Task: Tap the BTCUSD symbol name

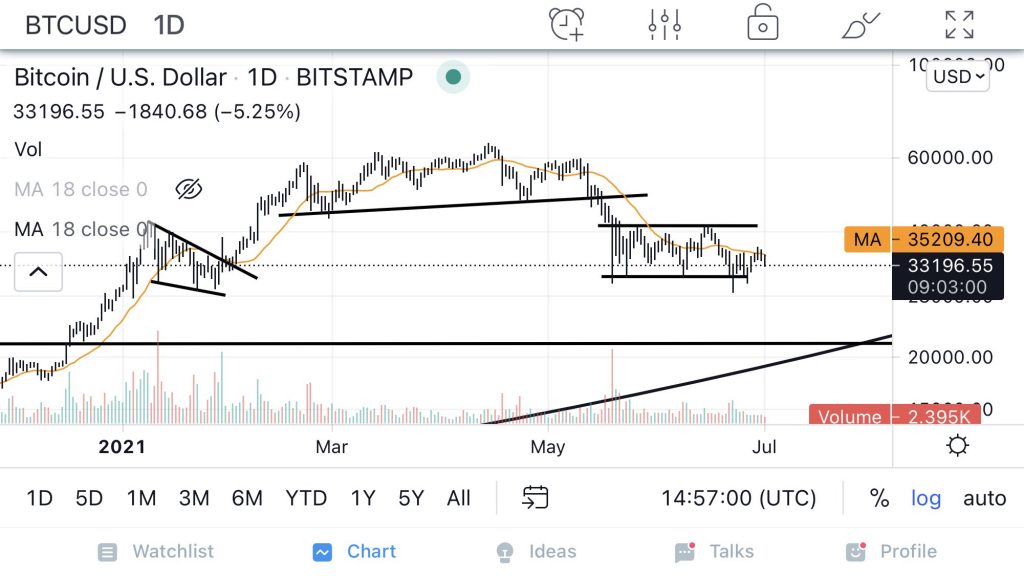Action: tap(75, 24)
